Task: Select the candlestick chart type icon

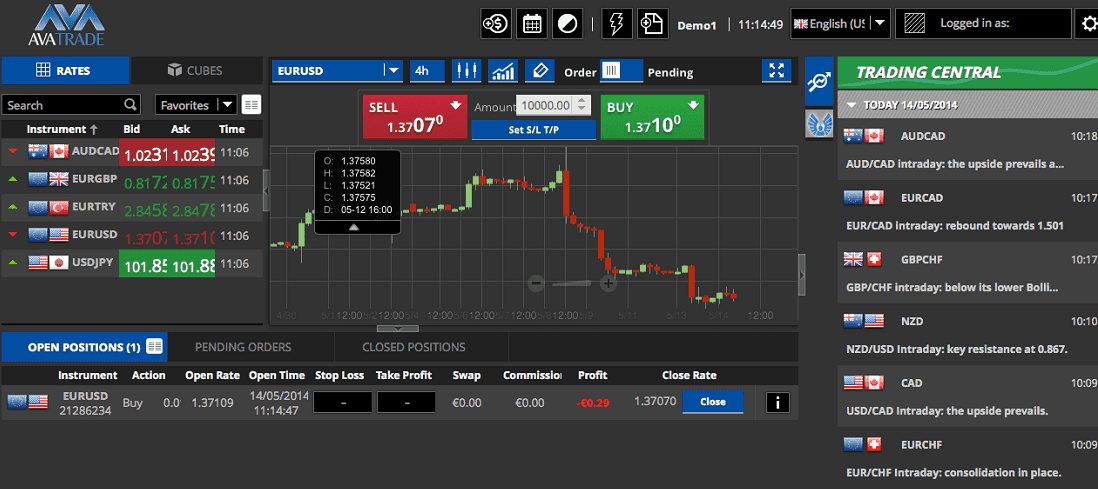Action: click(466, 71)
